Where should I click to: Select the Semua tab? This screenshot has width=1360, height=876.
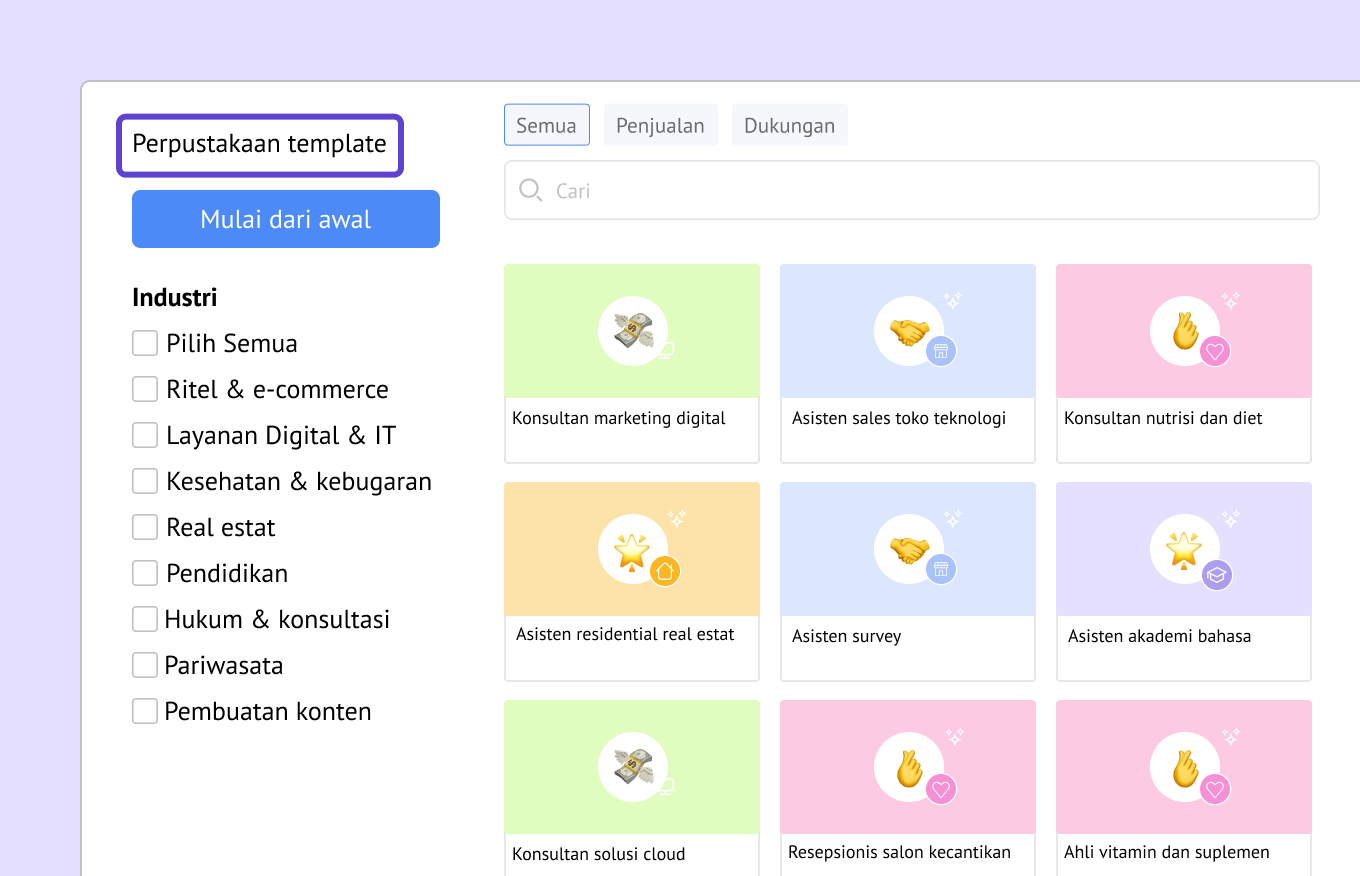(x=546, y=126)
